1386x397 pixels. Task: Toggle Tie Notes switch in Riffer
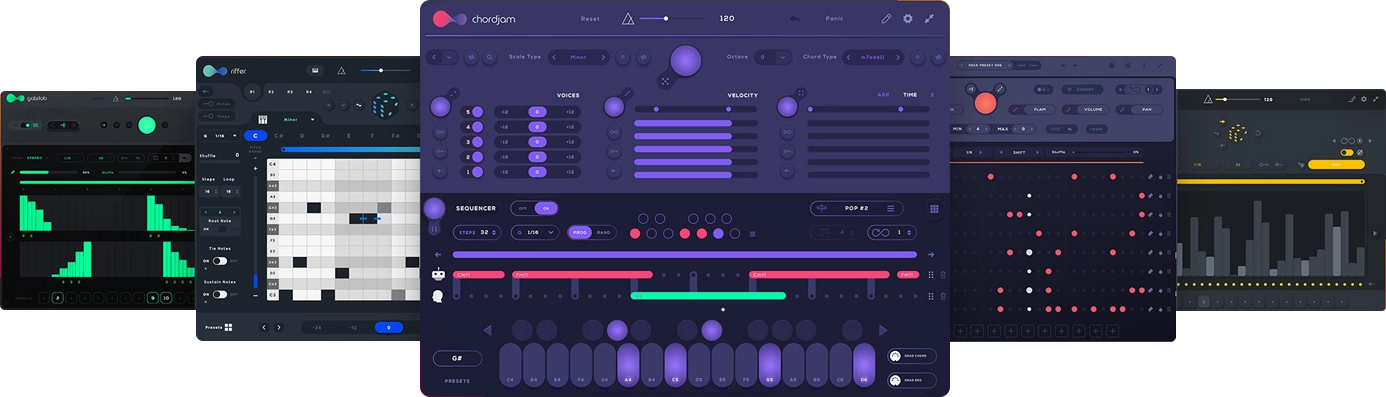click(219, 261)
